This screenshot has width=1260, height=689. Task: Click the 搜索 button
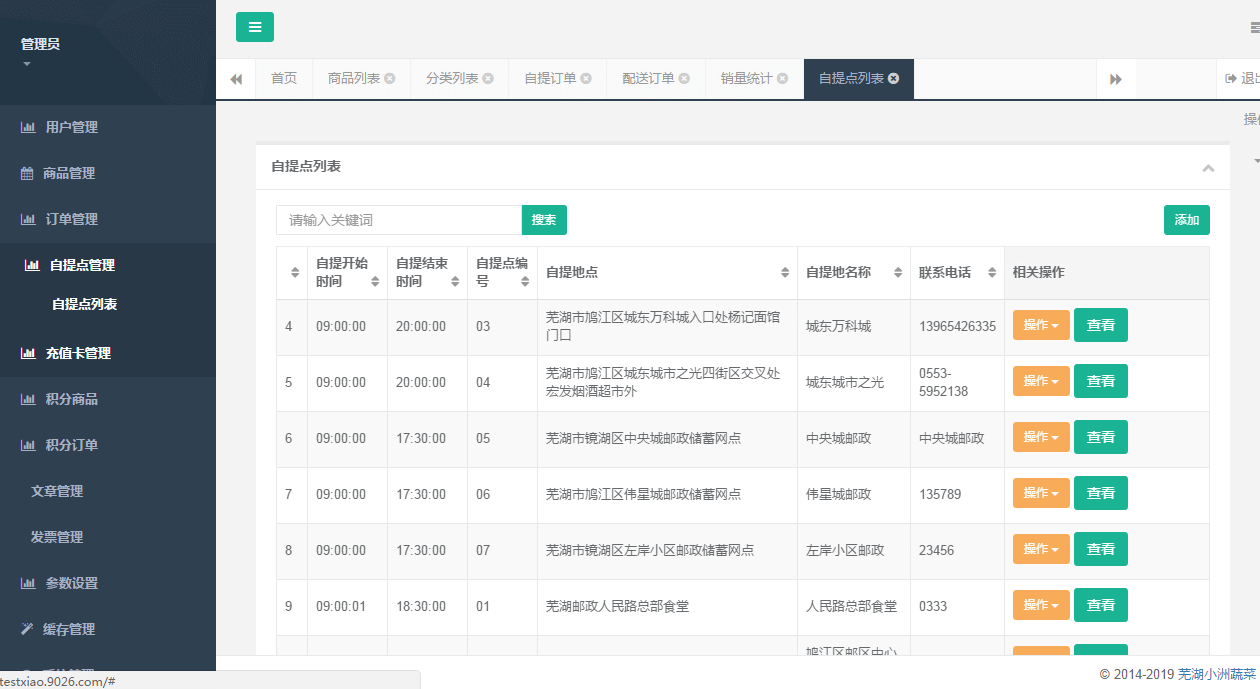(544, 220)
